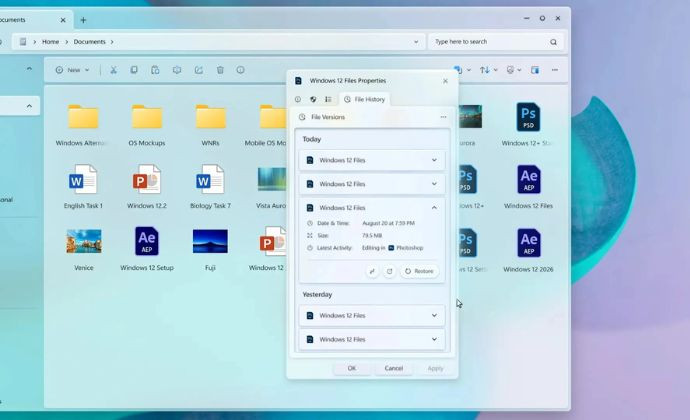Switch to the File History tab
Image resolution: width=690 pixels, height=420 pixels.
(364, 99)
